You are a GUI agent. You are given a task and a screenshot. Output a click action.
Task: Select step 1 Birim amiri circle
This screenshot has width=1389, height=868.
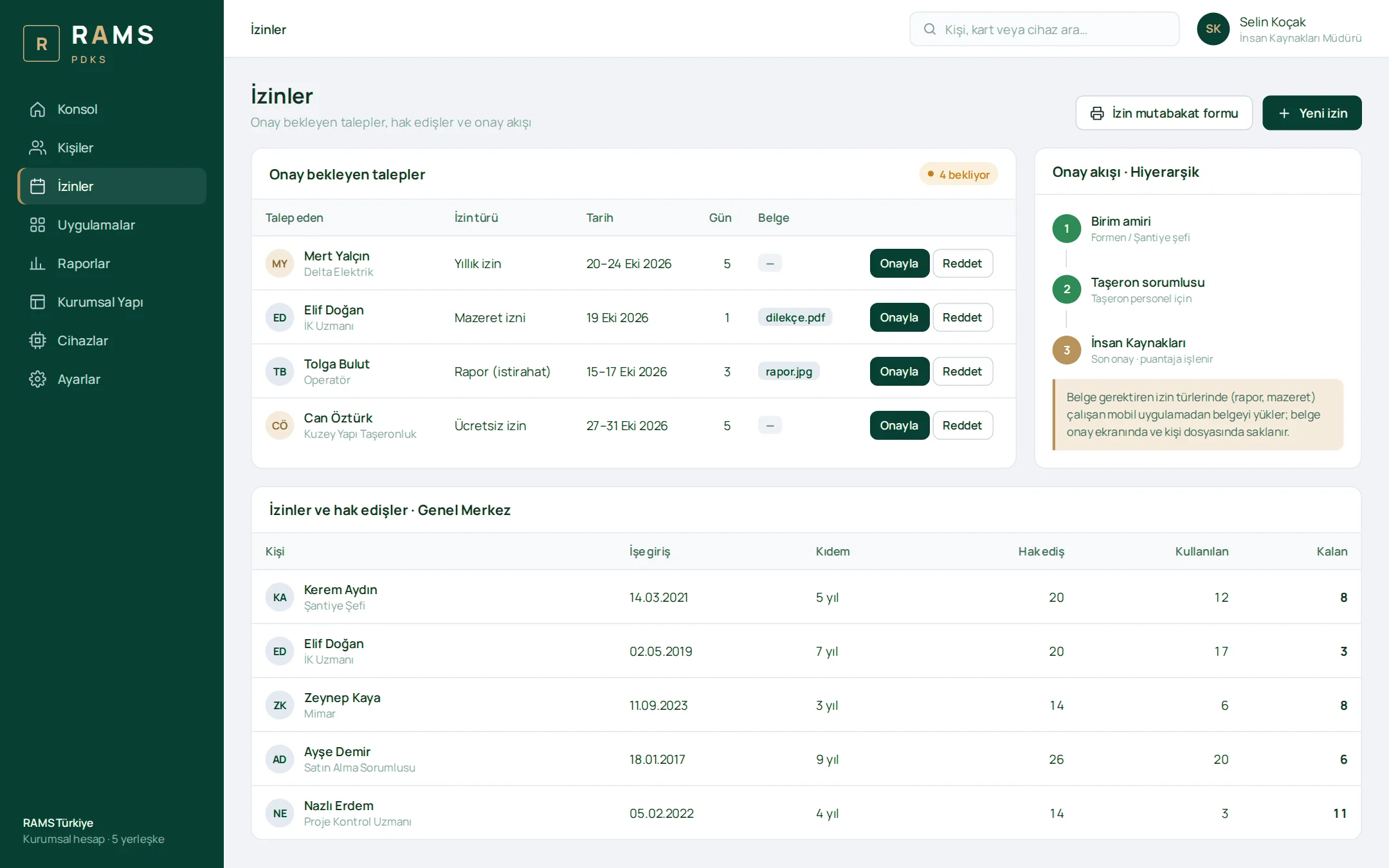click(1067, 229)
